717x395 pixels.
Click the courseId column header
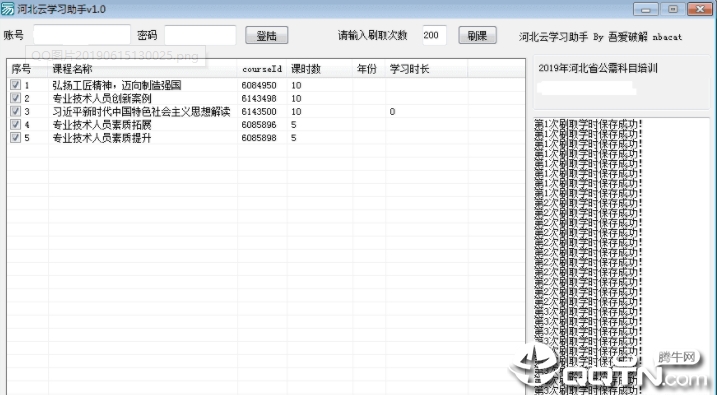(262, 69)
